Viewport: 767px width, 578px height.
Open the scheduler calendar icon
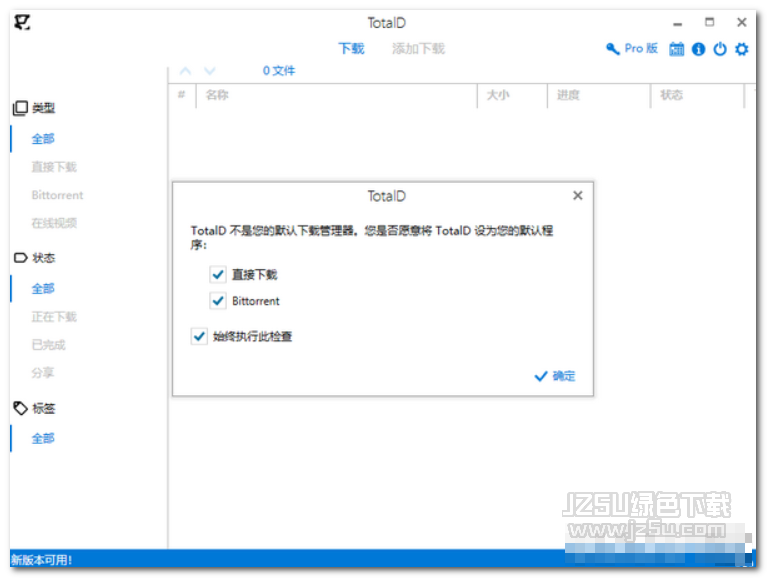pyautogui.click(x=677, y=49)
